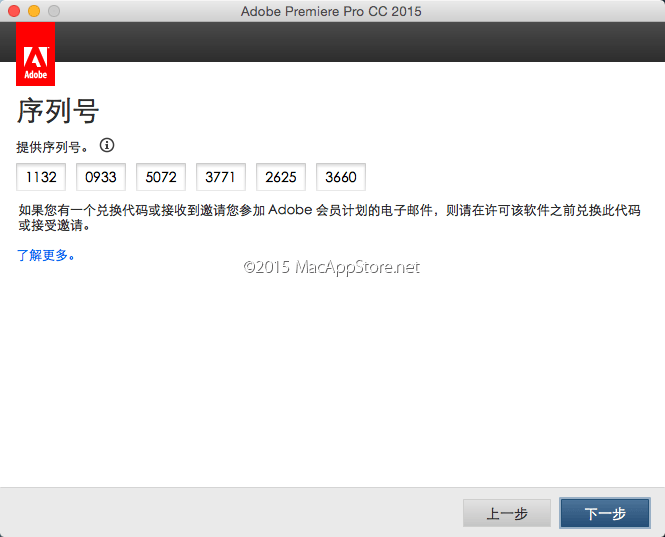Proceed with the 下一步 button
This screenshot has height=537, width=665.
click(x=605, y=513)
